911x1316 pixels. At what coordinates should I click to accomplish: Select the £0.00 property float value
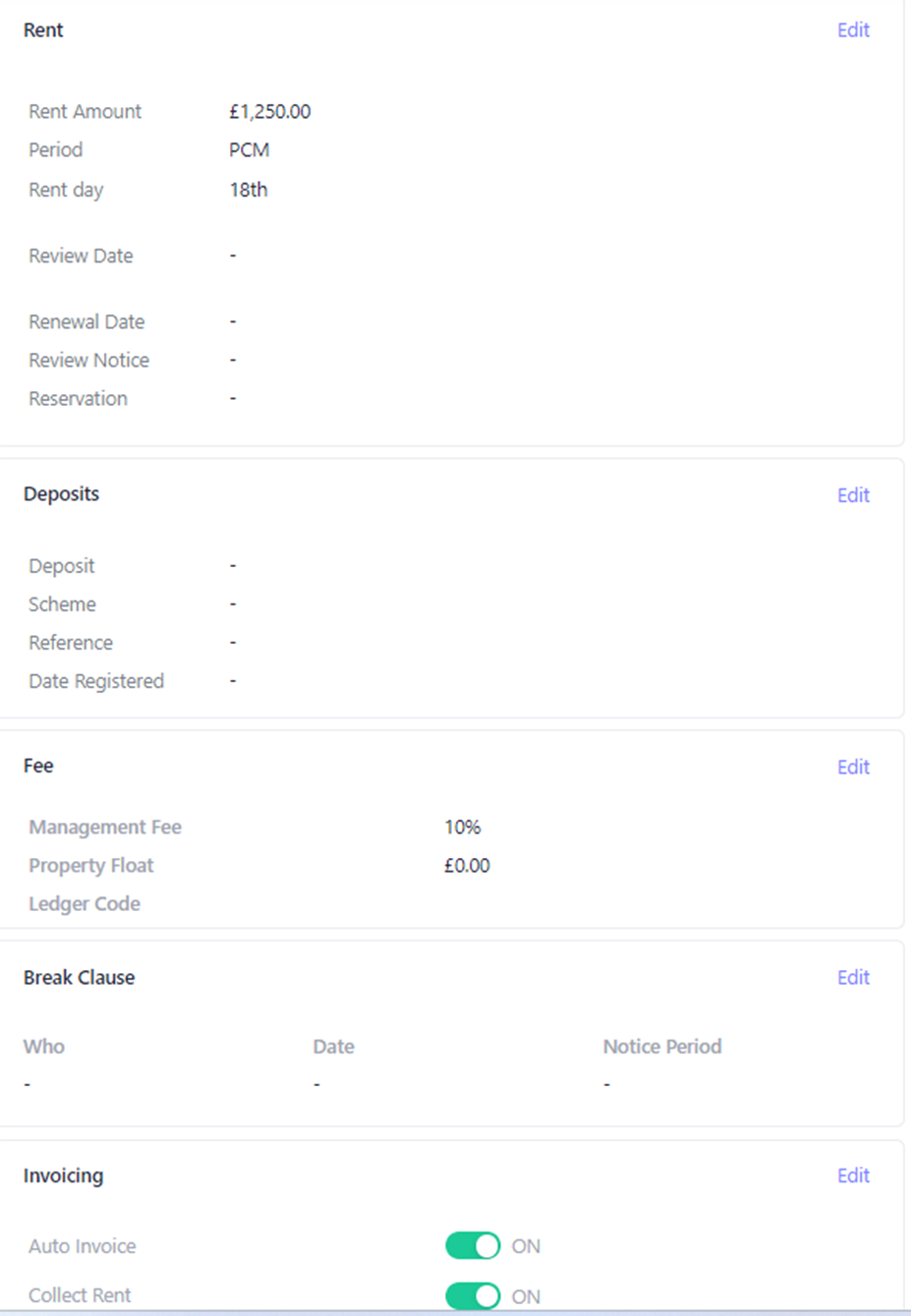point(466,866)
